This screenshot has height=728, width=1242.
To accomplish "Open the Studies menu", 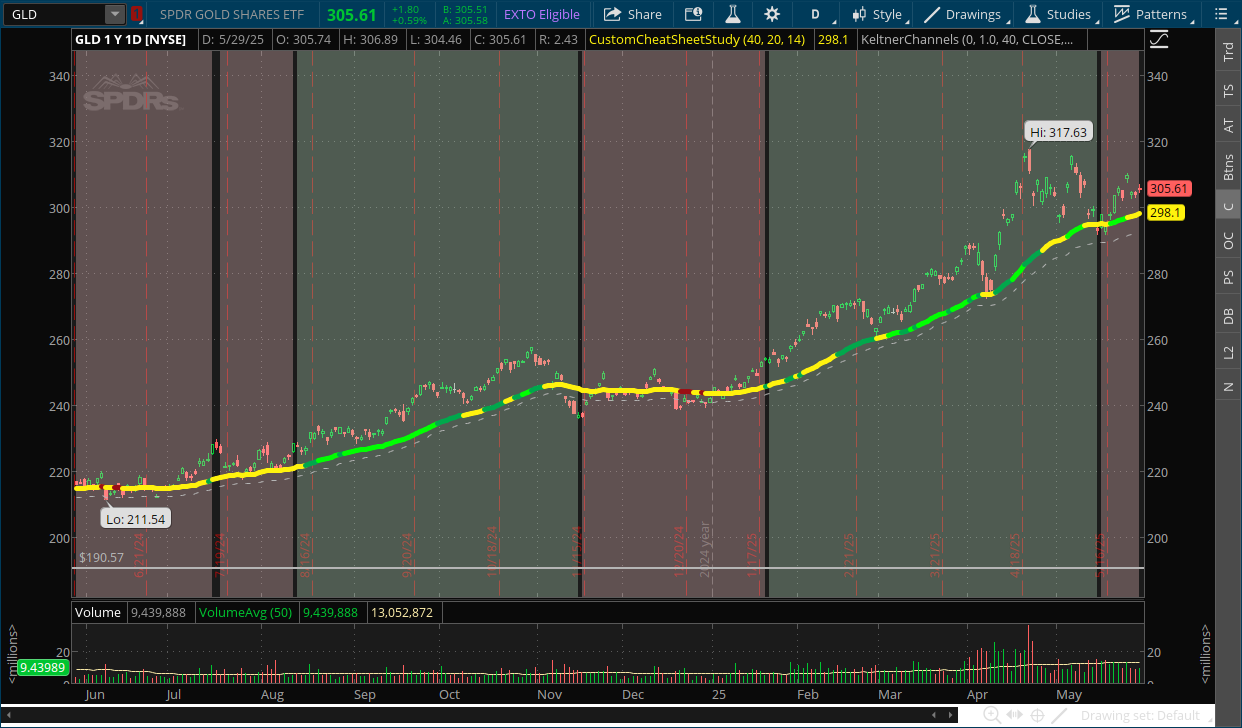I will tap(1059, 14).
